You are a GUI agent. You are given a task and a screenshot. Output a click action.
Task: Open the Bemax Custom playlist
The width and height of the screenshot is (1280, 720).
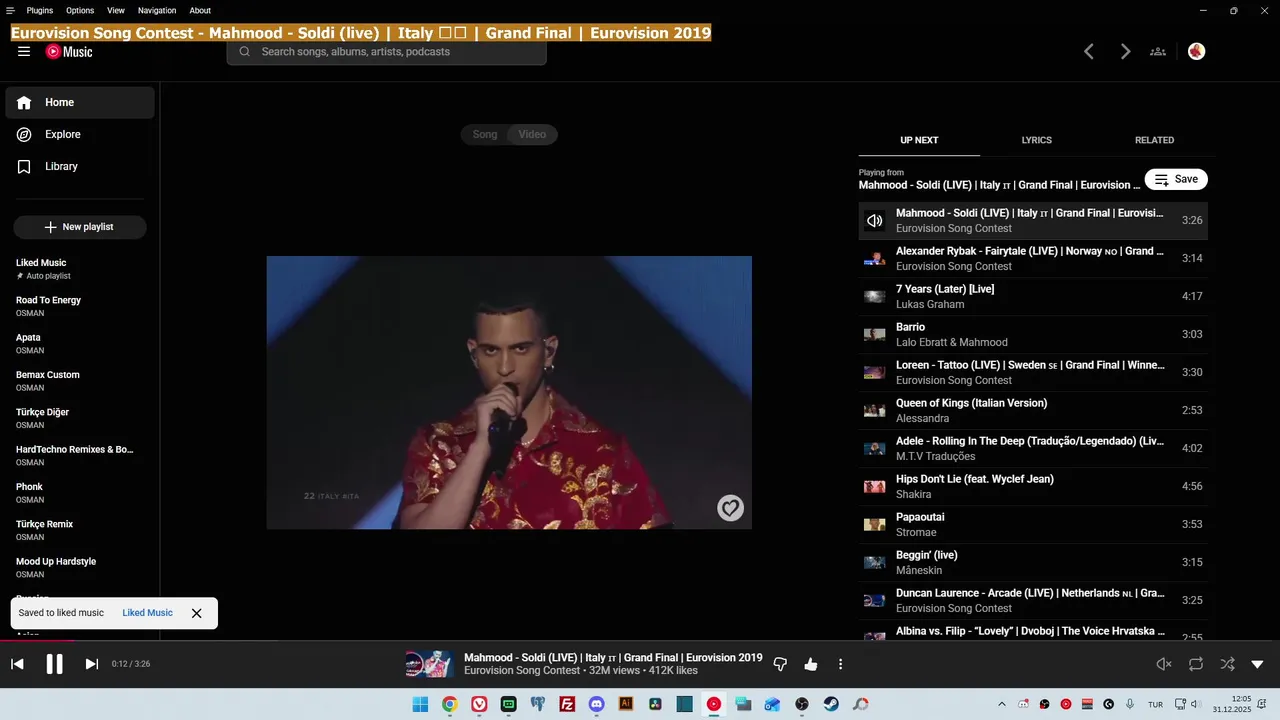click(80, 381)
